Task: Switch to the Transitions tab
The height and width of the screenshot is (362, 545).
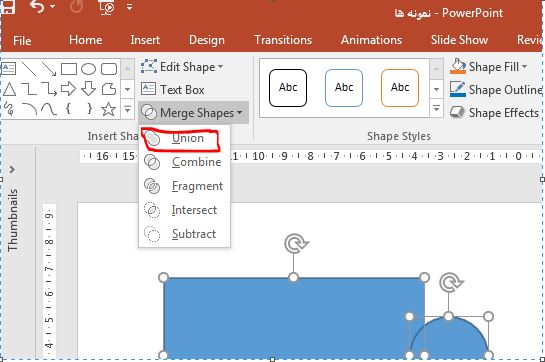Action: [283, 40]
